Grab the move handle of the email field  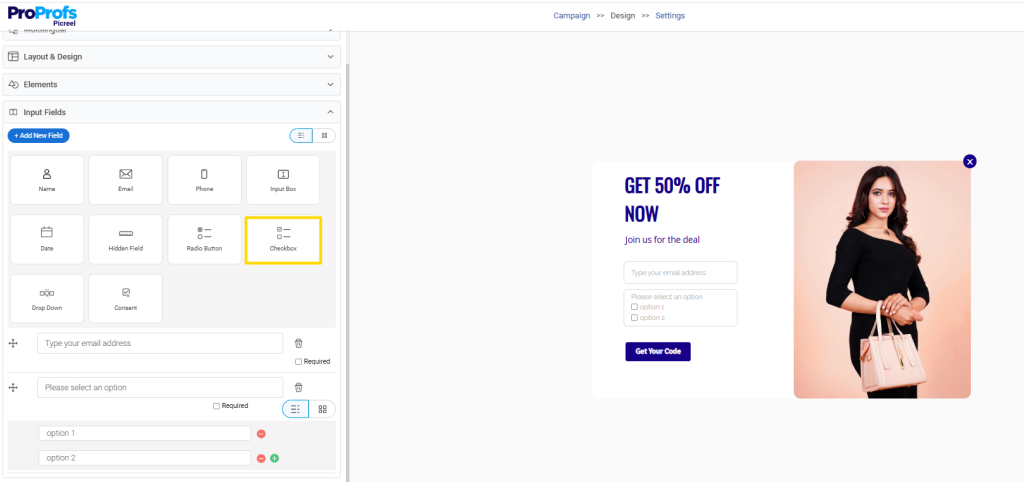pos(12,344)
